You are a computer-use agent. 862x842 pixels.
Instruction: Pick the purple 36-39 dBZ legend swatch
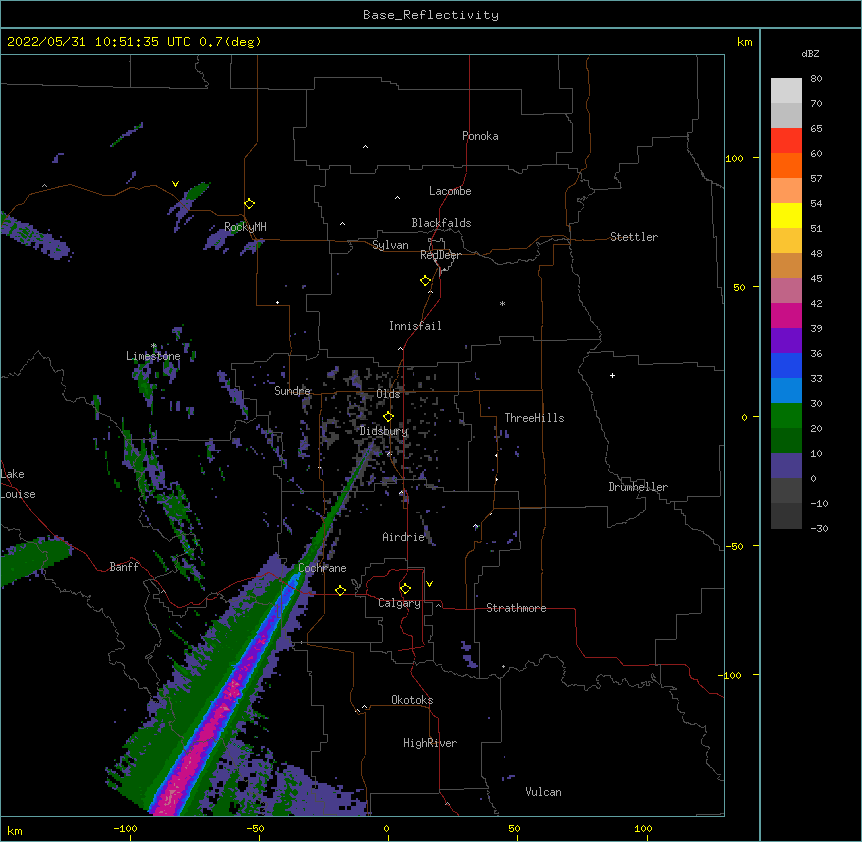pos(786,340)
